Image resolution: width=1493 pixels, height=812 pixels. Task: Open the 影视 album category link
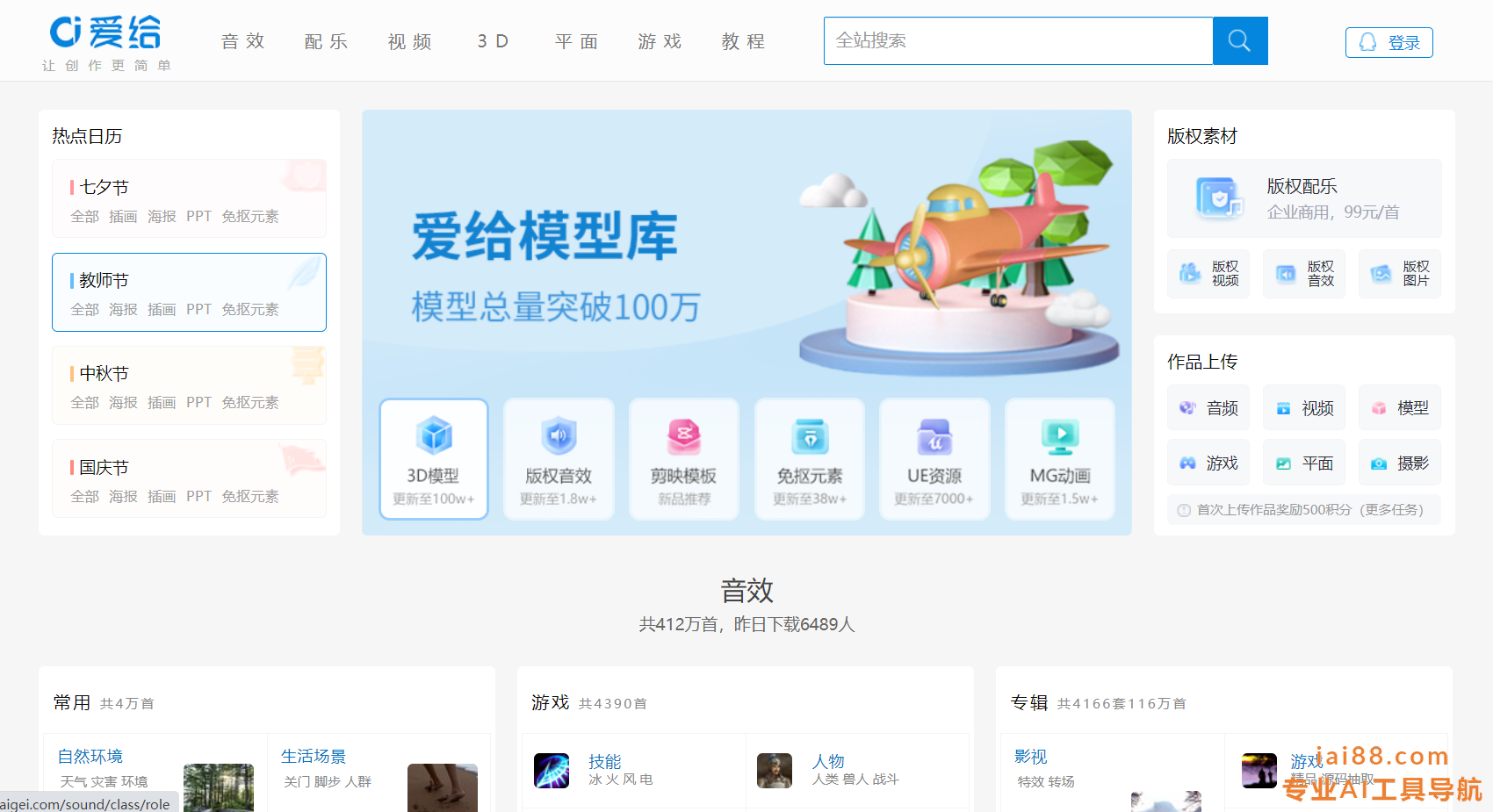pos(1031,756)
